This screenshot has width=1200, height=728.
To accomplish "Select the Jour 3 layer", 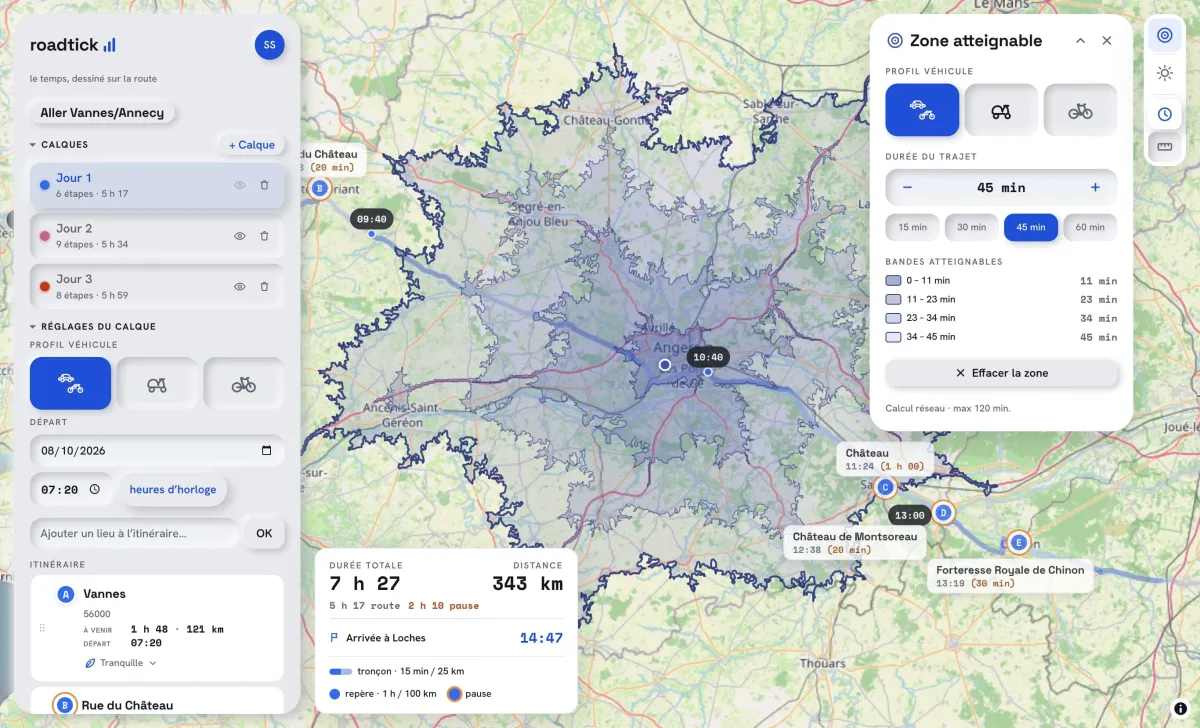I will pos(157,286).
